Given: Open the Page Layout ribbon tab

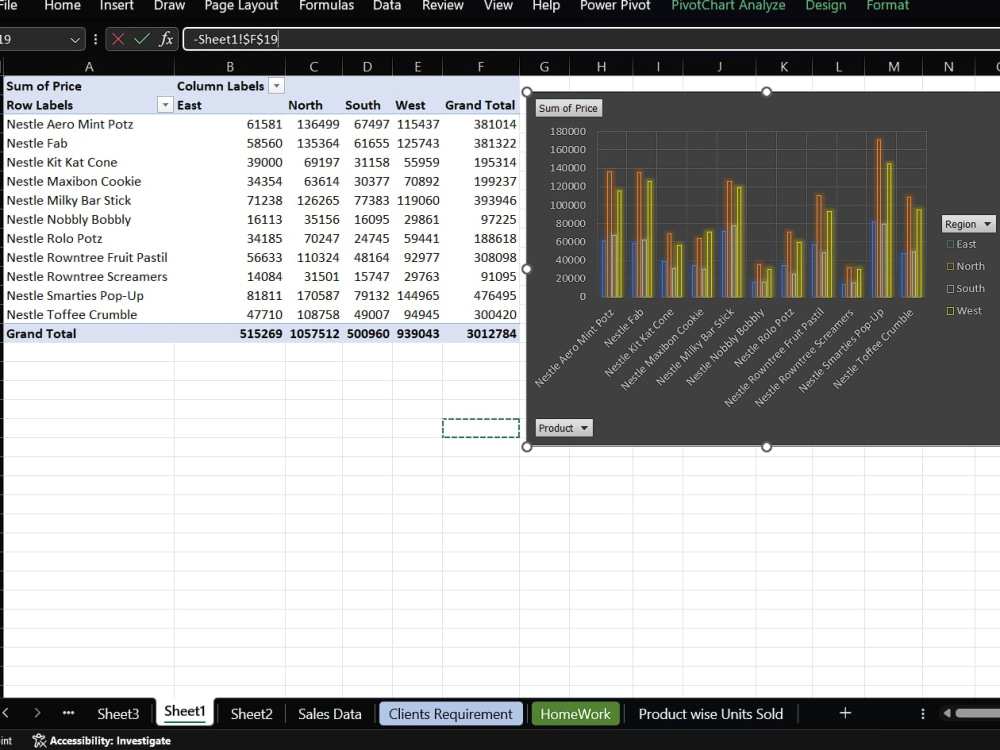Looking at the screenshot, I should pos(241,6).
